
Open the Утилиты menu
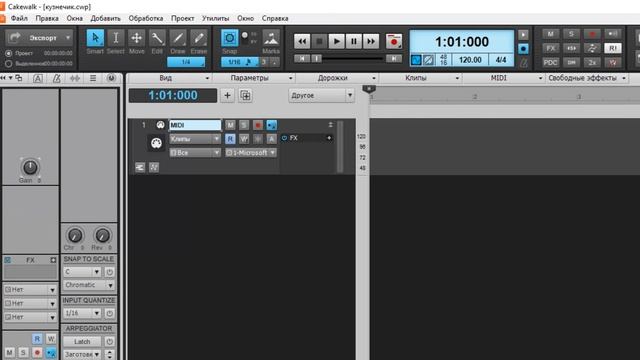tap(216, 18)
